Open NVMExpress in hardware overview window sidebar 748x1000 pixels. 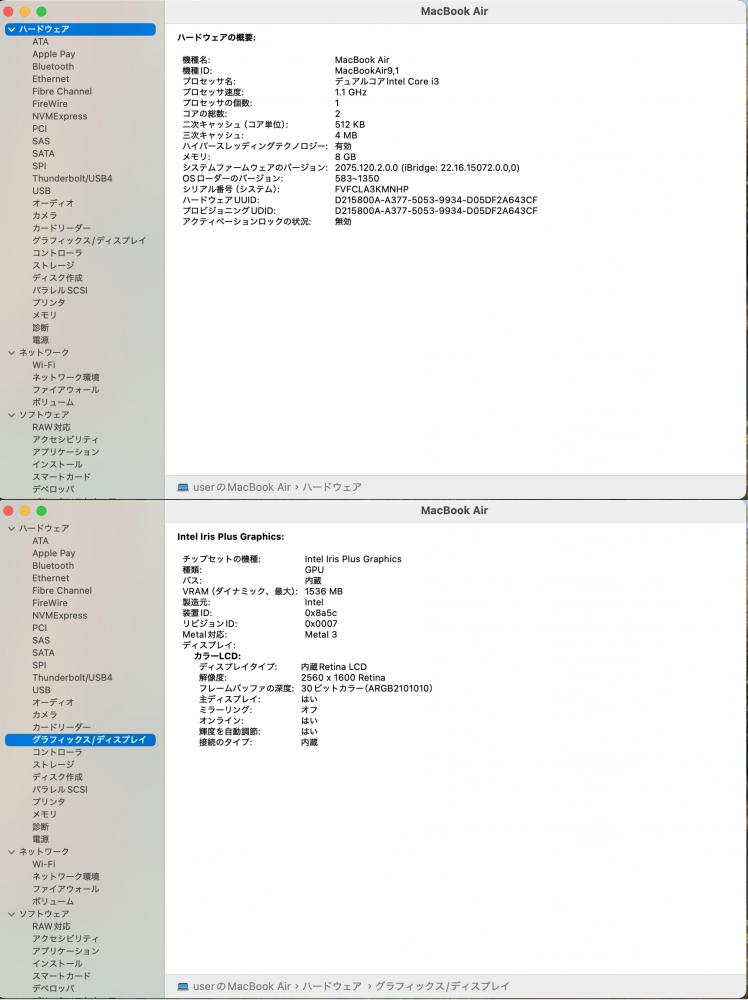click(x=59, y=116)
